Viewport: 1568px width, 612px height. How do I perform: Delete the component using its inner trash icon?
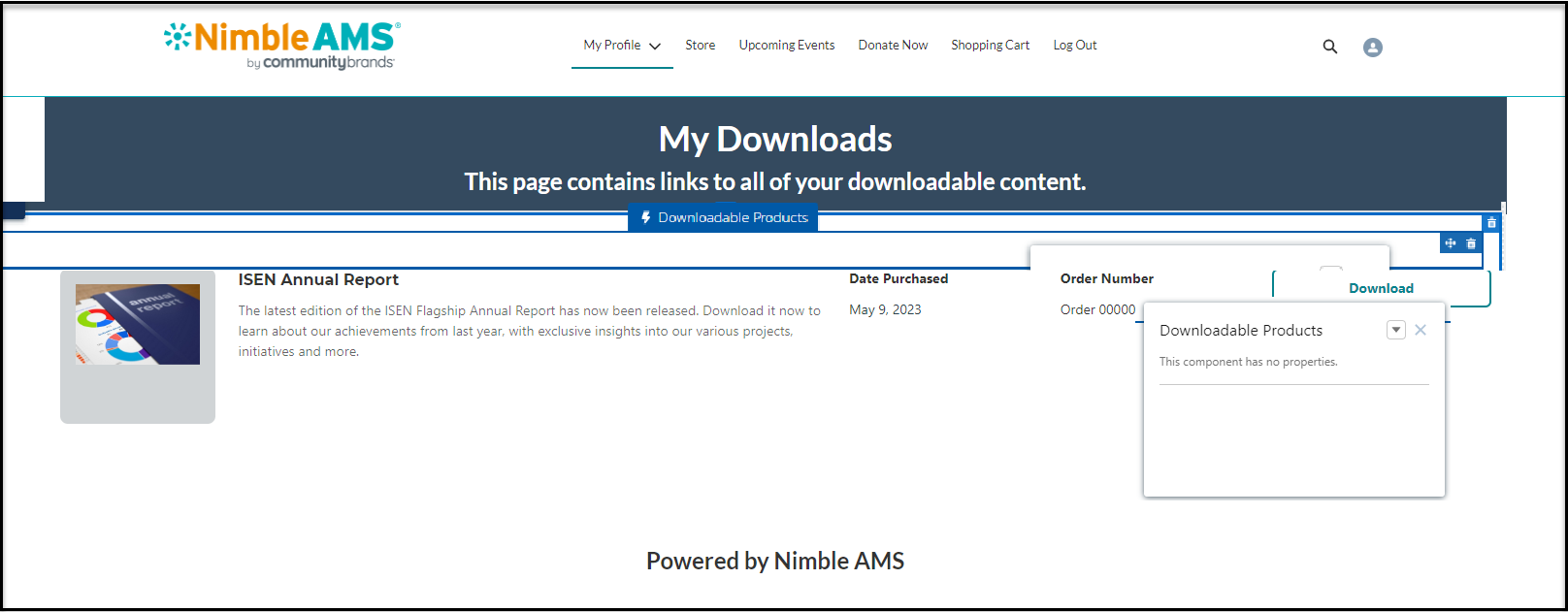click(1471, 243)
